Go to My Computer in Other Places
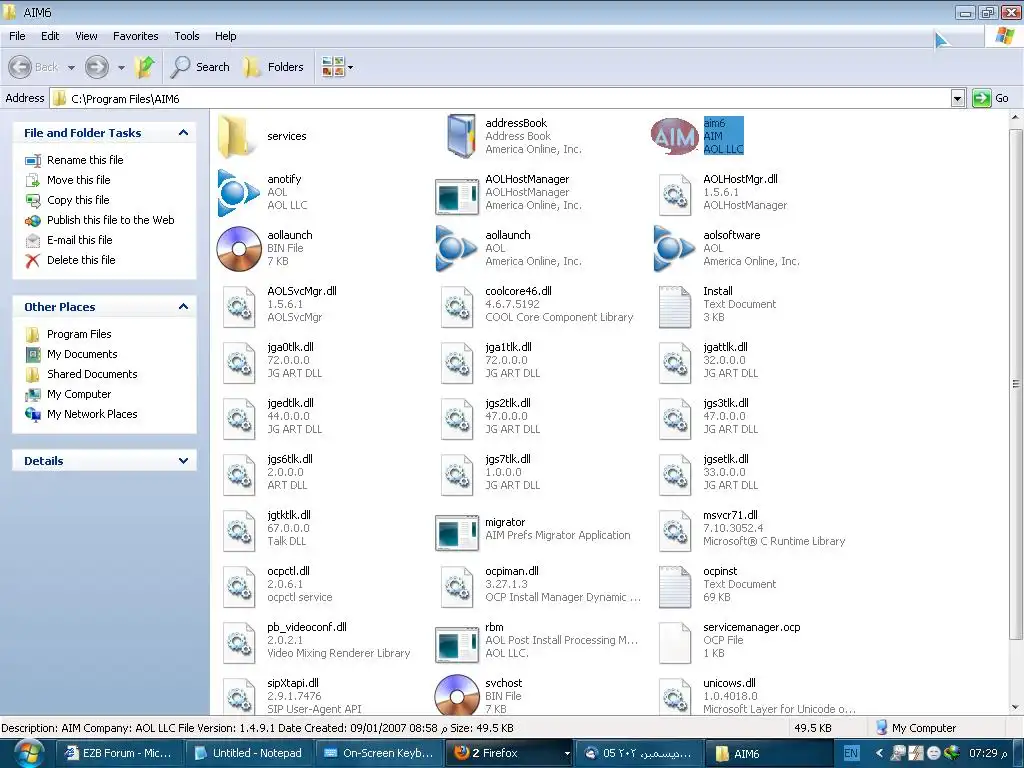The height and width of the screenshot is (768, 1024). click(x=79, y=394)
